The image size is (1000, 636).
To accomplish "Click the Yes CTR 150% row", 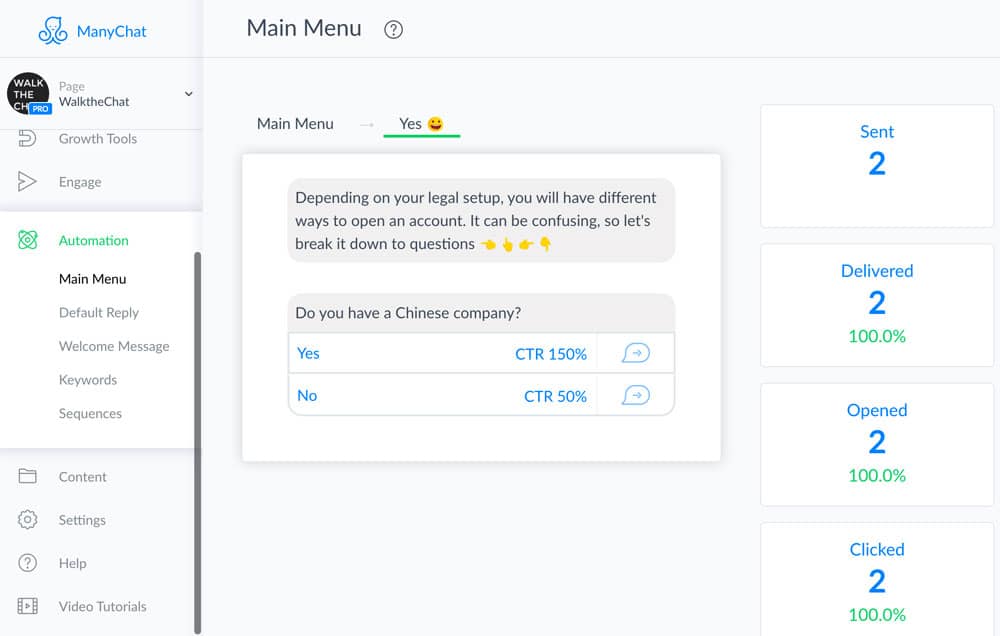I will [442, 353].
